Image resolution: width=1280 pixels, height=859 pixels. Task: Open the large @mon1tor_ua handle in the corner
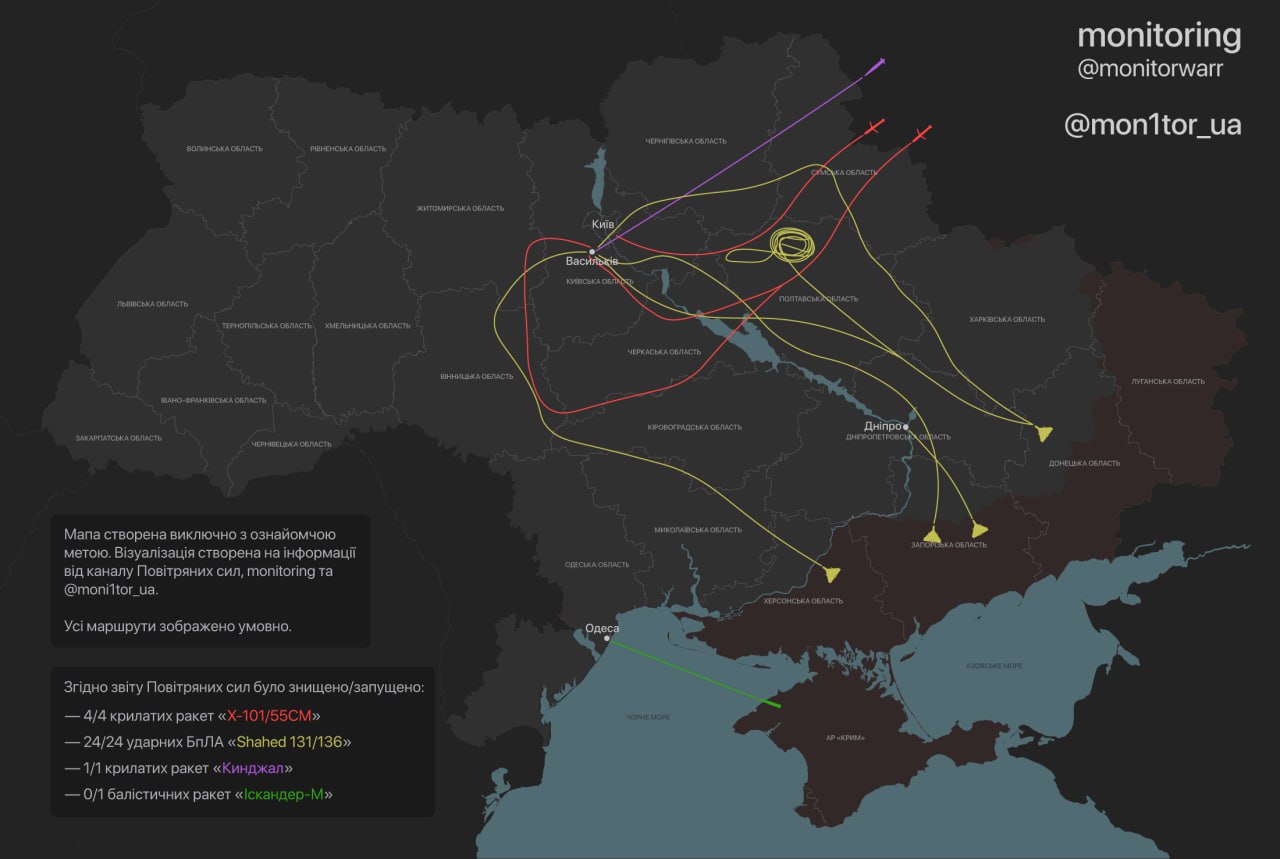(1152, 125)
